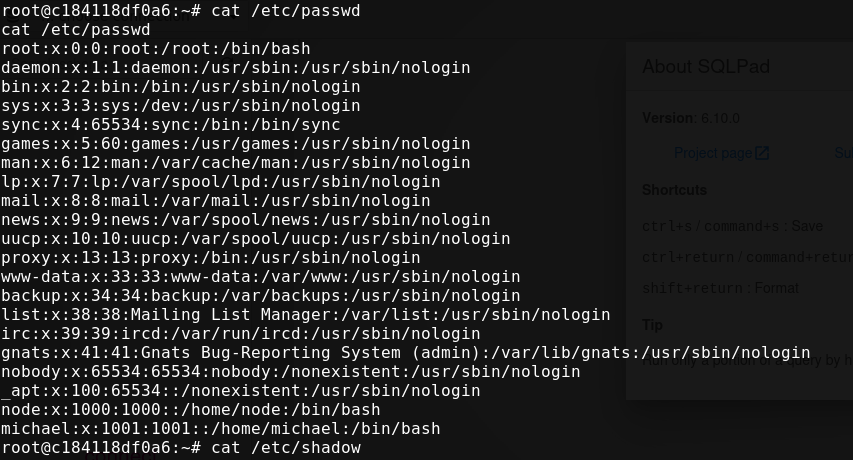The image size is (853, 460).
Task: Click the Mailing List Manager entry
Action: (x=306, y=314)
